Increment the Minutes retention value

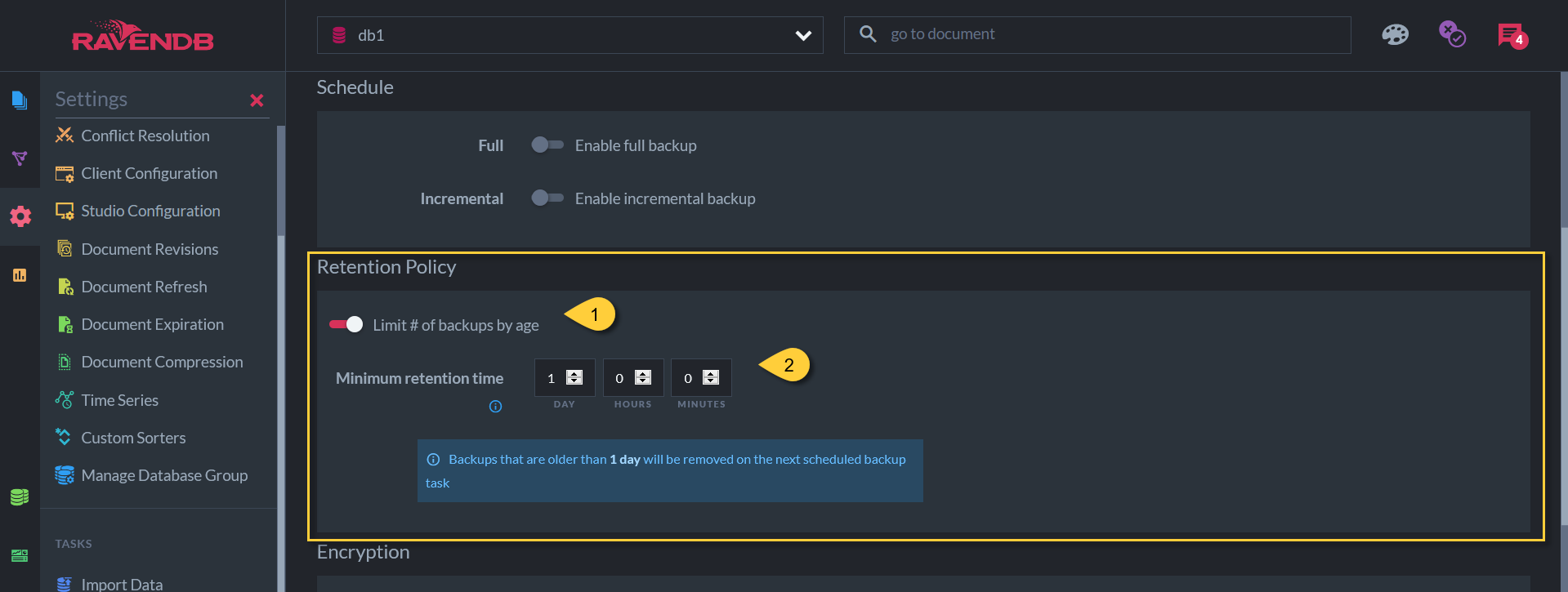click(x=711, y=373)
